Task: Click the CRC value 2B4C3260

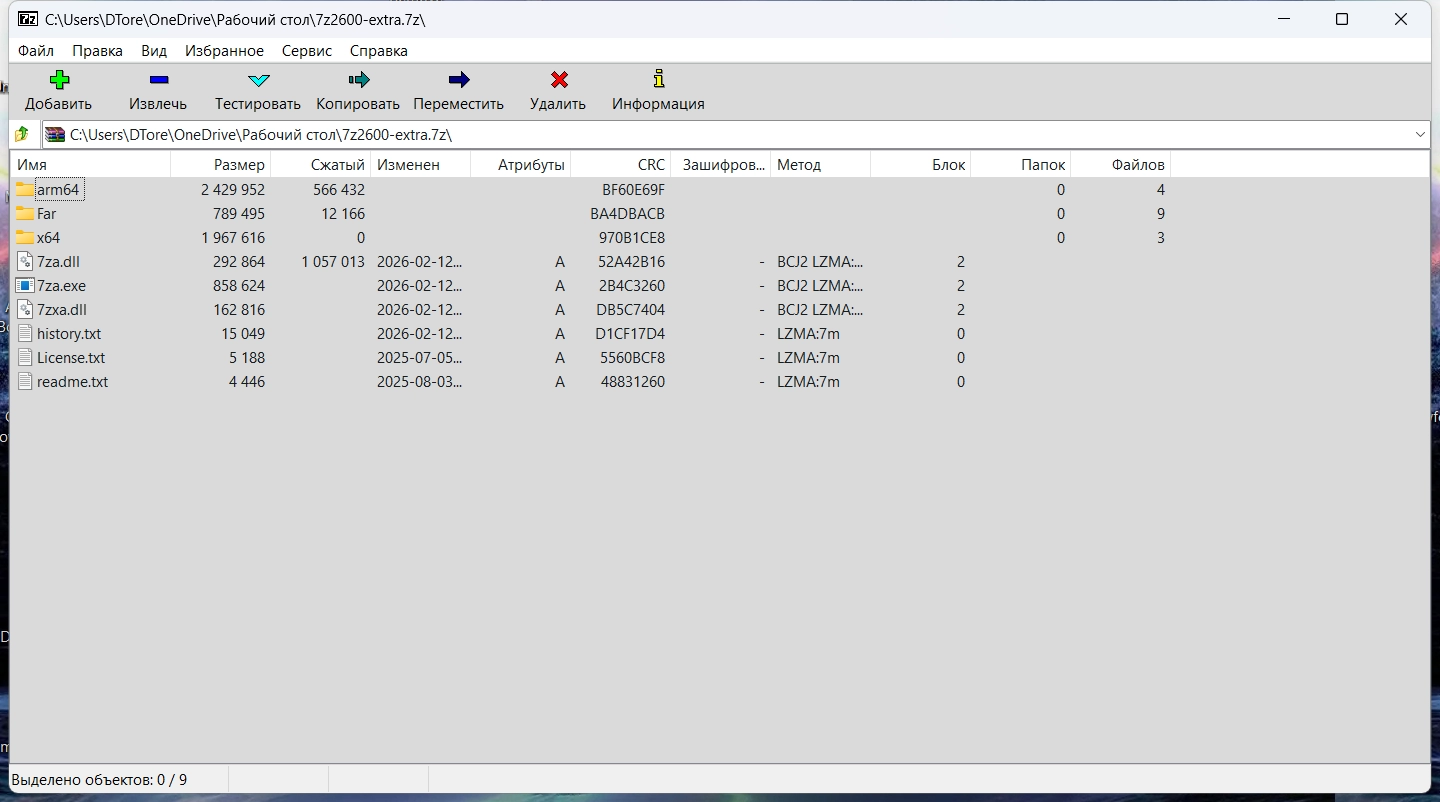Action: click(632, 286)
